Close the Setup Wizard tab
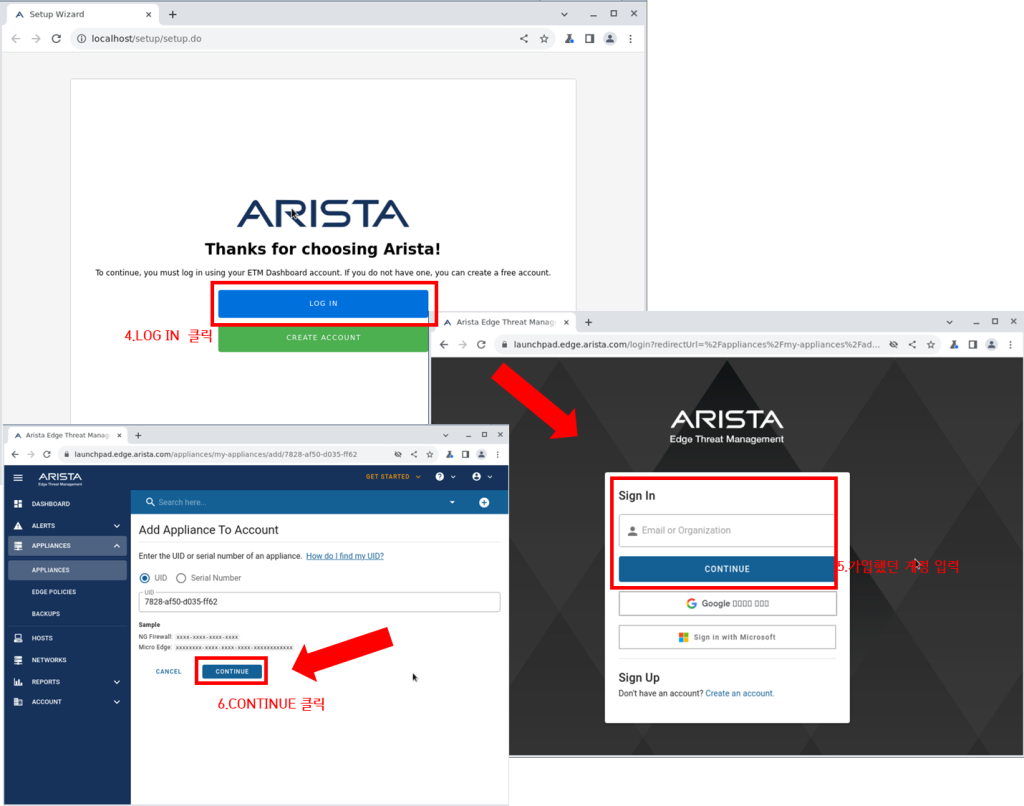 tap(148, 14)
